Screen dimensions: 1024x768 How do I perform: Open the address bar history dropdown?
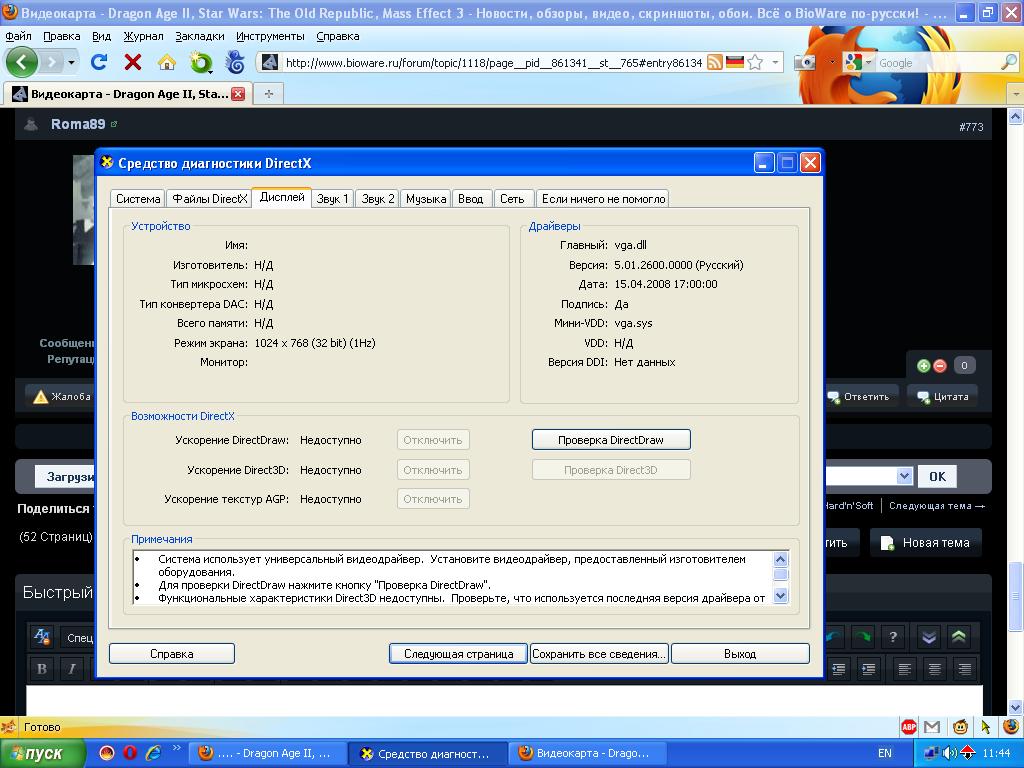(775, 63)
